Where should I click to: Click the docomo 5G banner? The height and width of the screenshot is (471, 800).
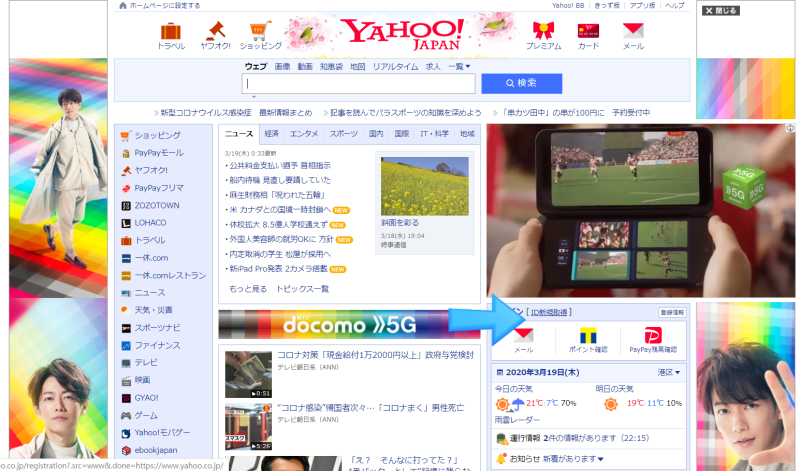349,325
